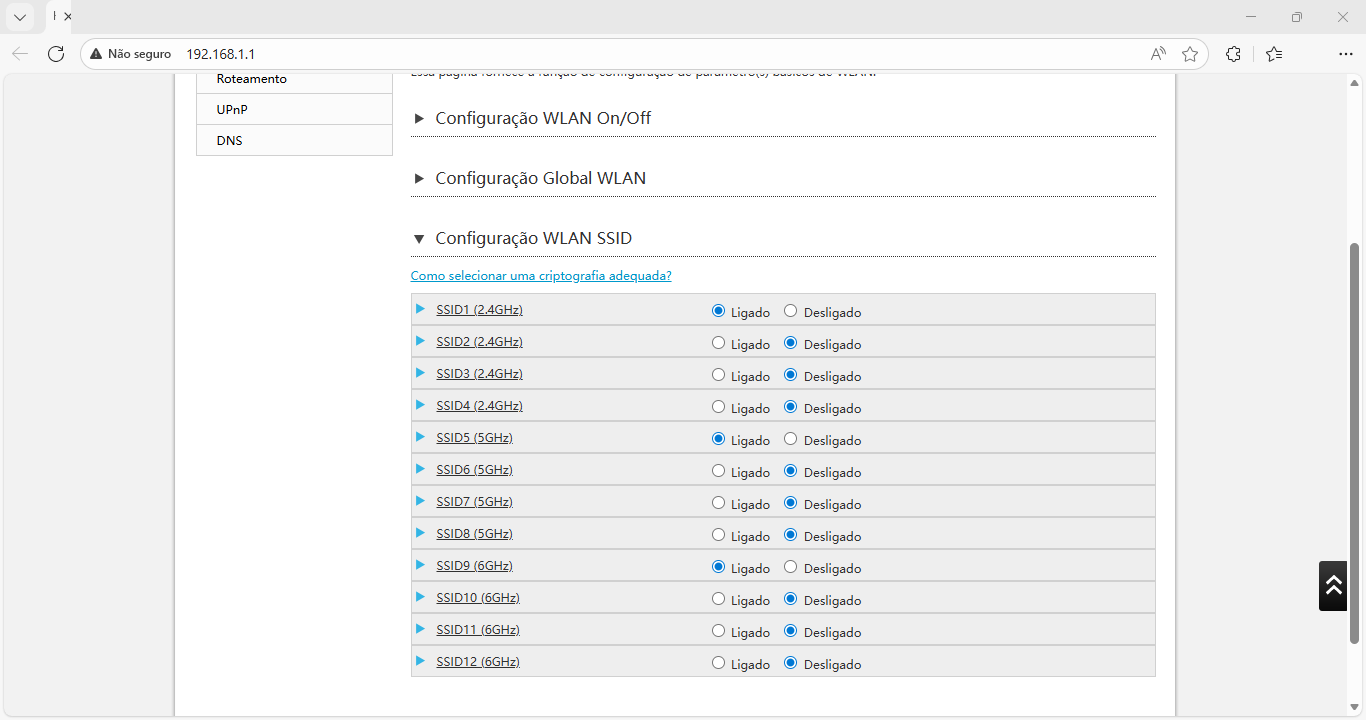Click the Não seguro warning icon
The image size is (1366, 720).
coord(95,53)
